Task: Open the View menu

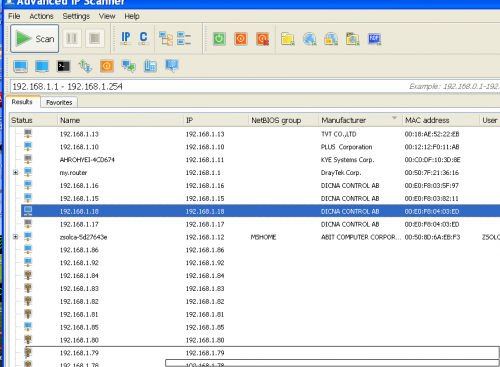Action: [x=107, y=16]
